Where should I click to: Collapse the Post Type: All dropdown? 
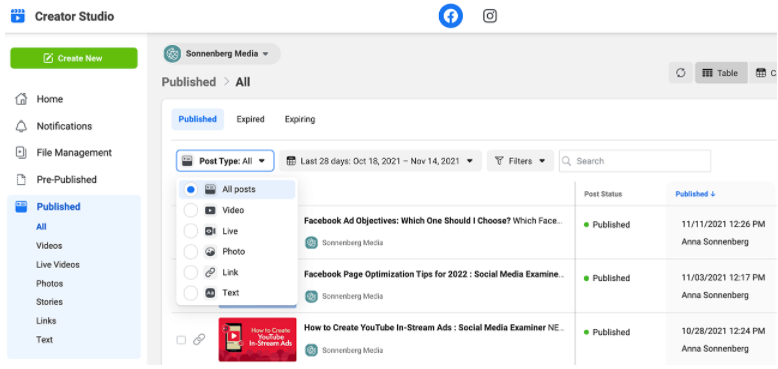225,161
